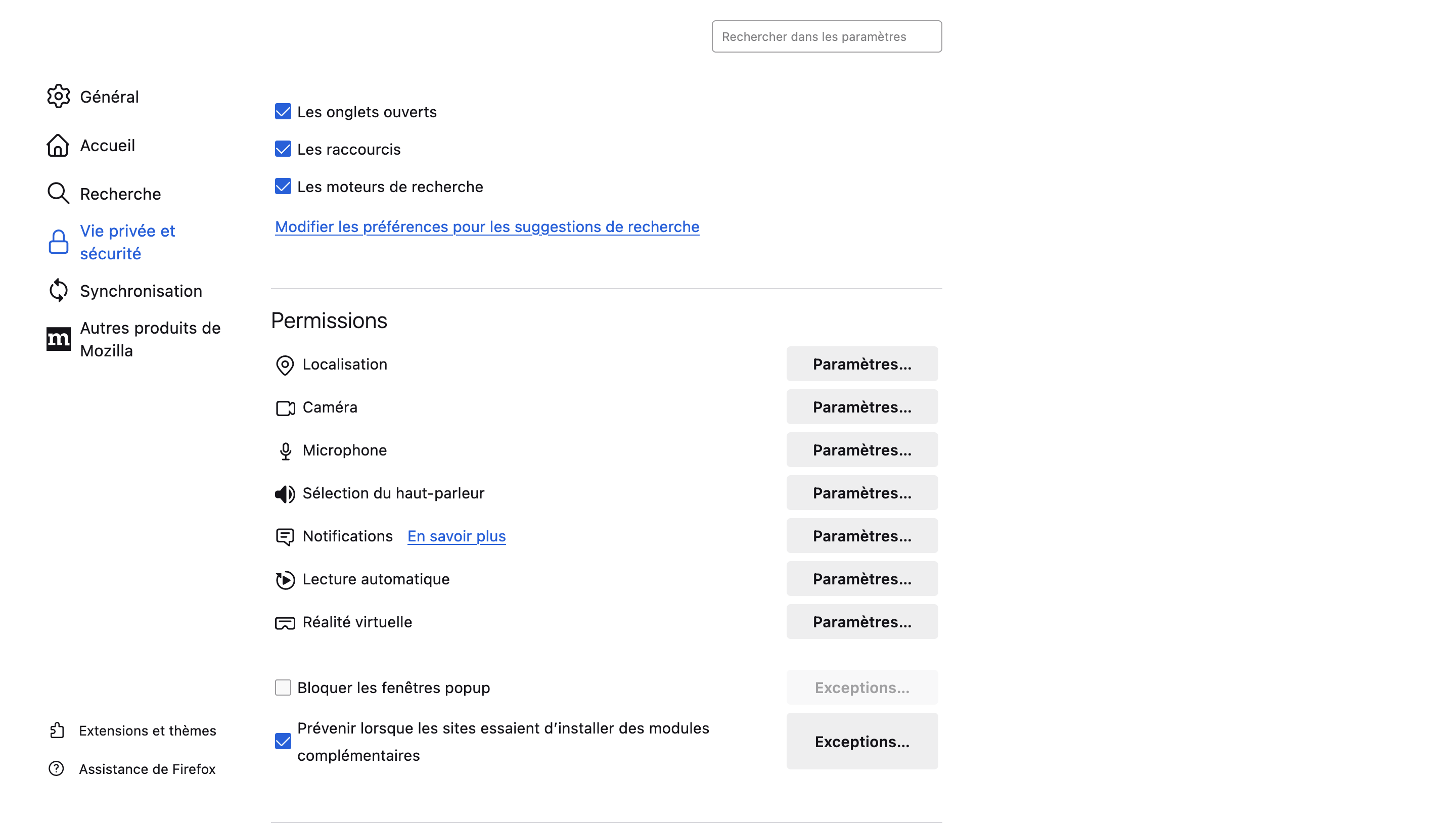Viewport: 1456px width, 824px height.
Task: Click the Synchronisation sync arrows icon
Action: coord(58,290)
